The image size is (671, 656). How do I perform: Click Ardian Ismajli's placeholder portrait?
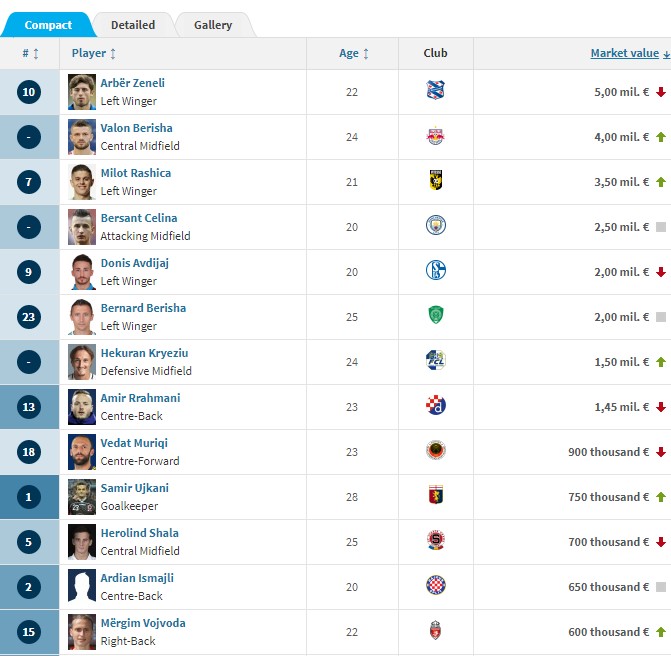(x=82, y=586)
